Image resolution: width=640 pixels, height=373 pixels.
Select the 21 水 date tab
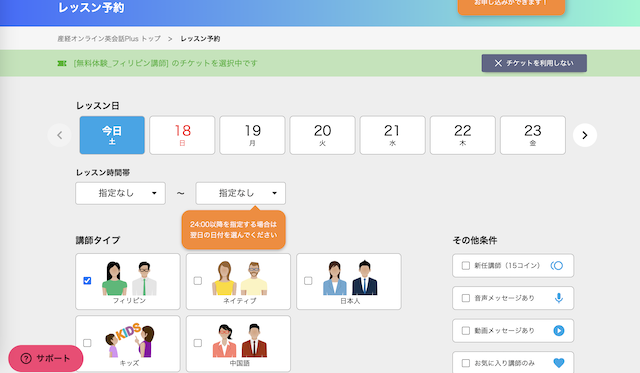click(x=392, y=135)
